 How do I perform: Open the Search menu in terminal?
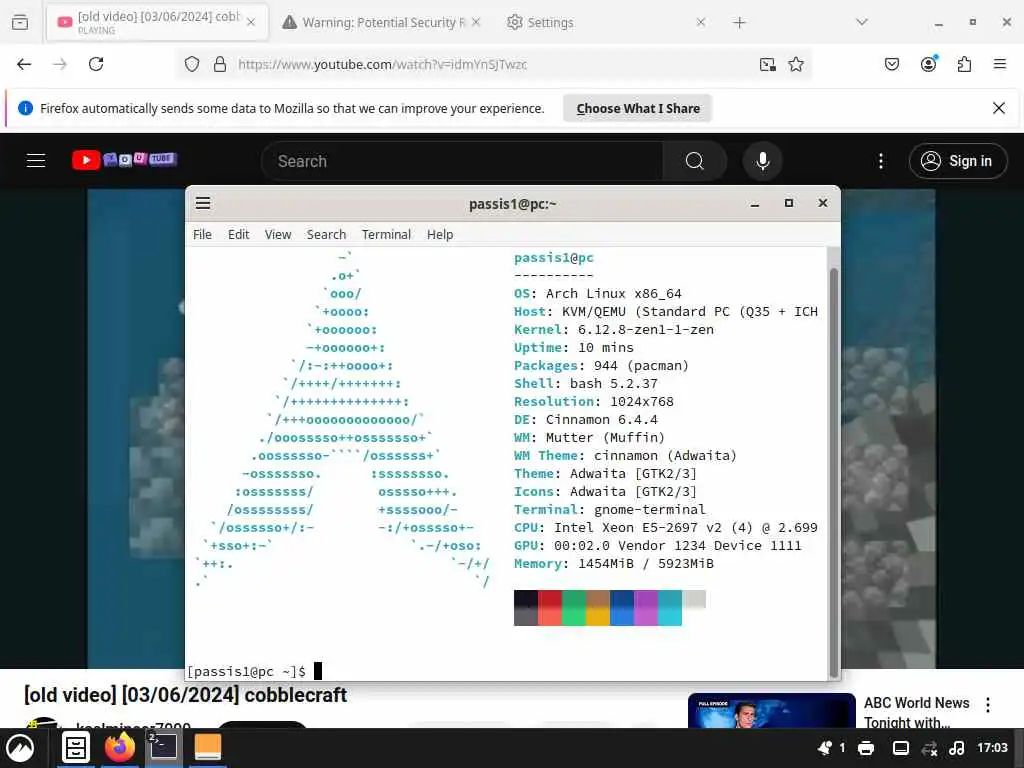click(x=327, y=234)
